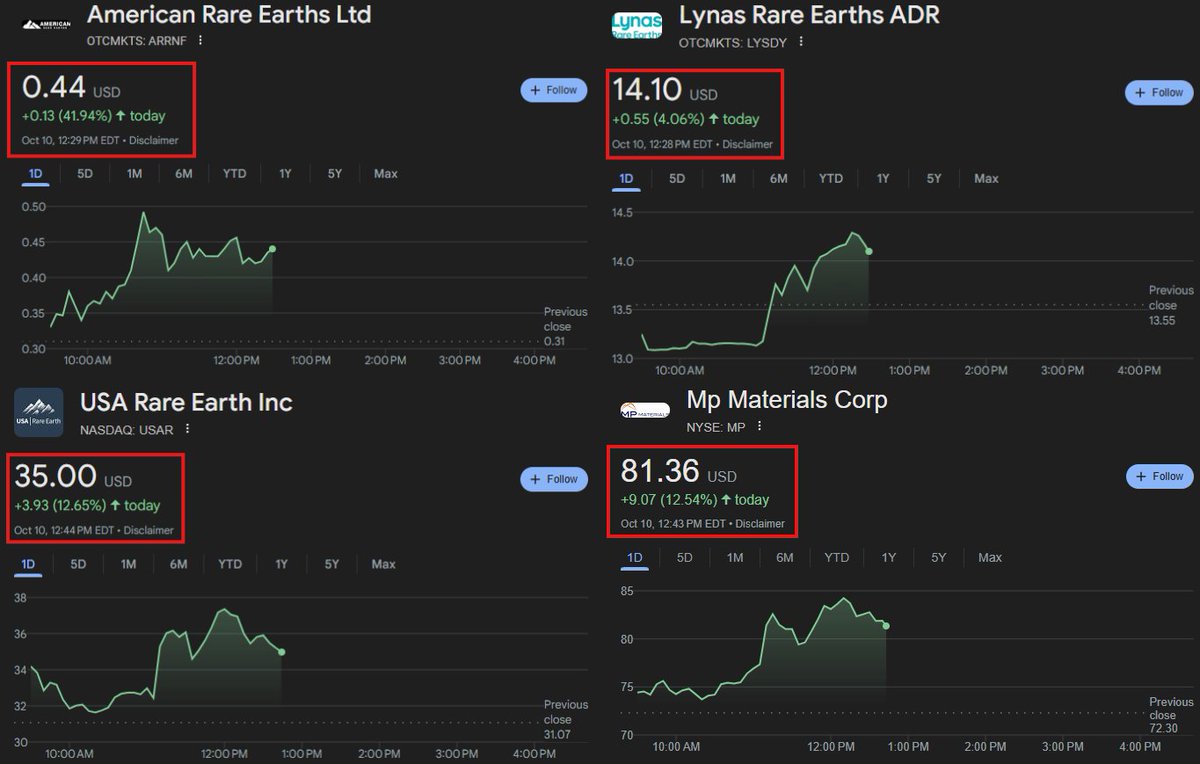This screenshot has width=1200, height=764.
Task: Select 6M tab on Mp Materials chart
Action: click(x=785, y=558)
